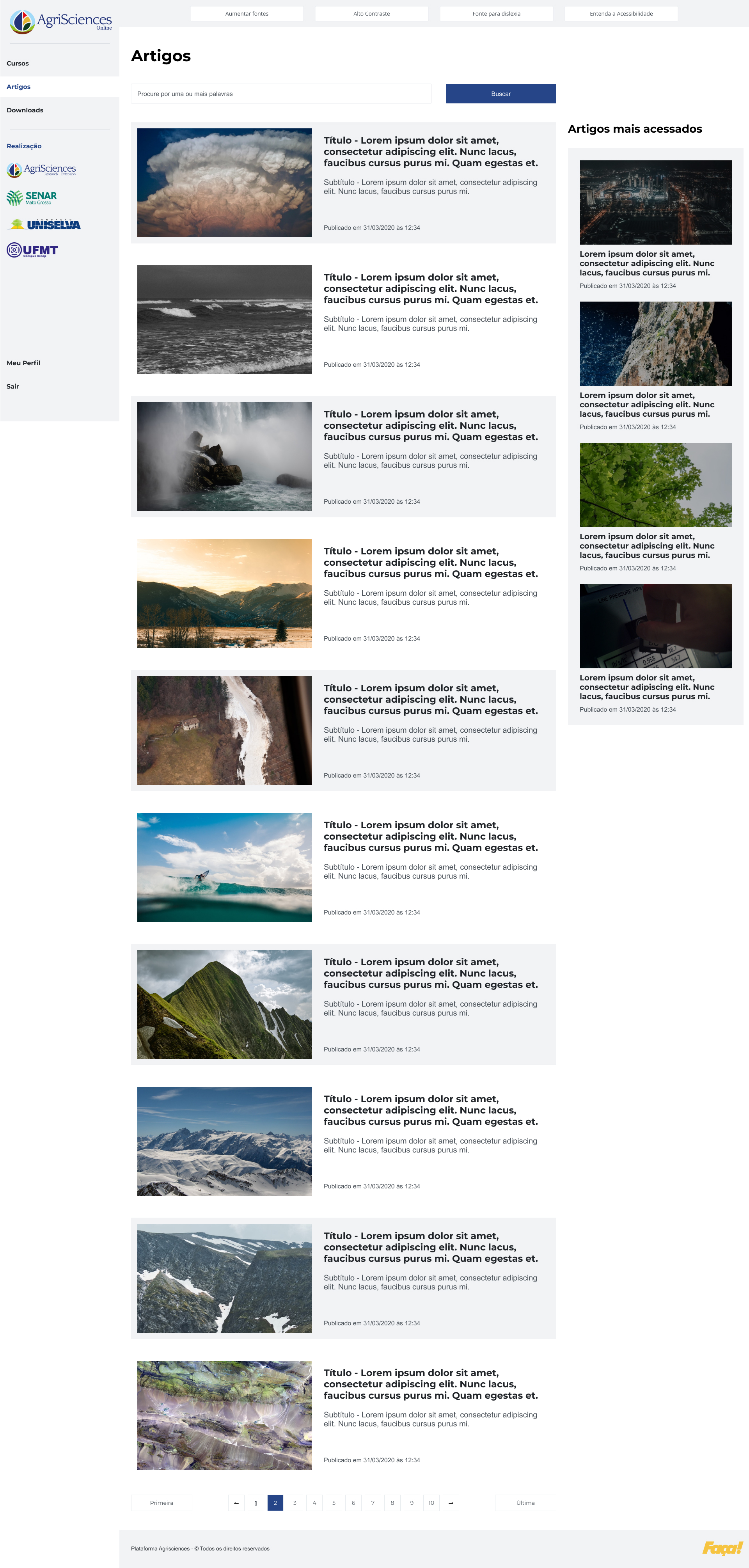Open the storm cloud article thumbnail
The image size is (749, 1568).
click(x=225, y=183)
